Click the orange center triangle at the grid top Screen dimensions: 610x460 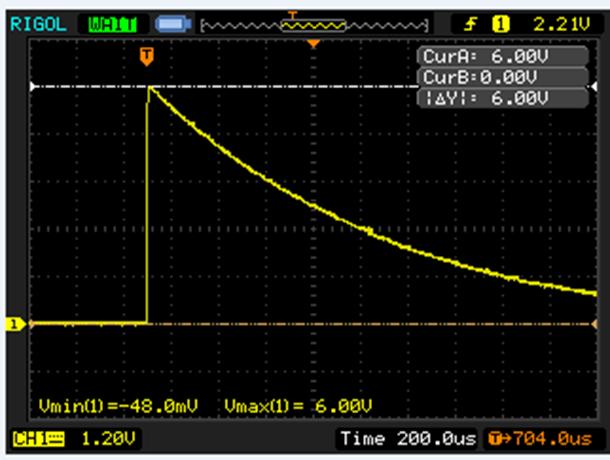coord(314,45)
